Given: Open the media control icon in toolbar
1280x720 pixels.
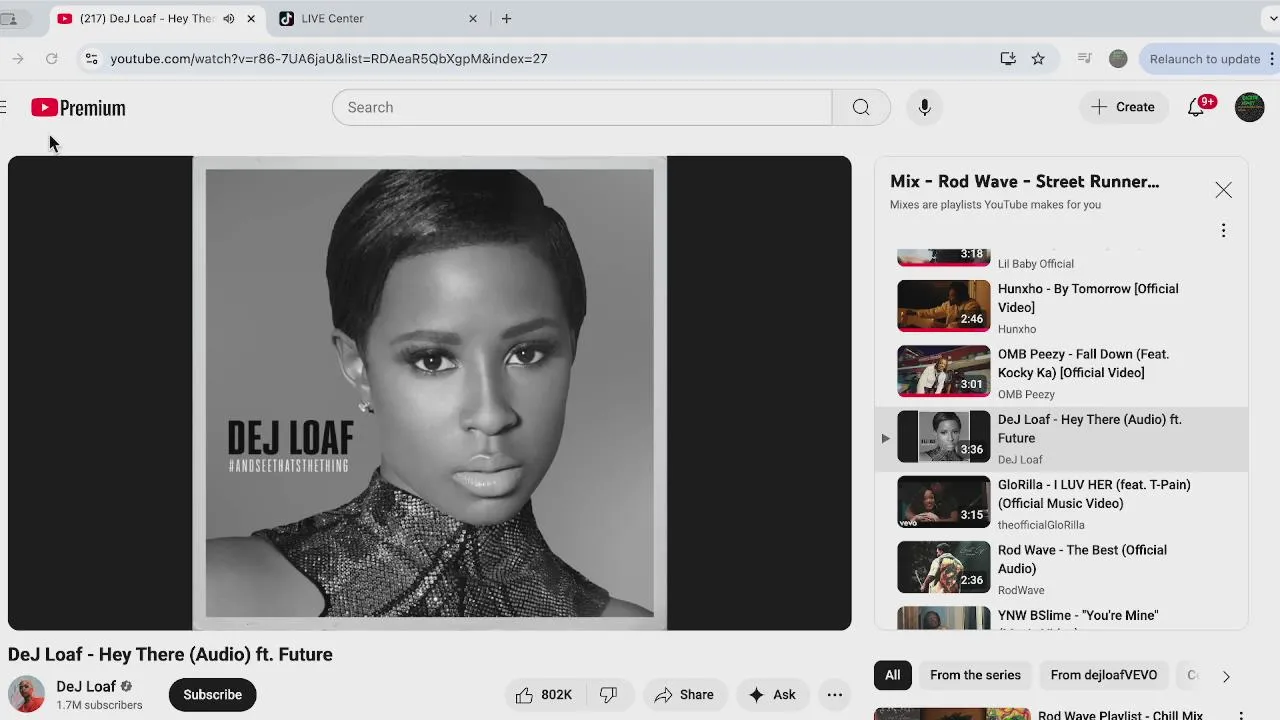Looking at the screenshot, I should [1084, 59].
